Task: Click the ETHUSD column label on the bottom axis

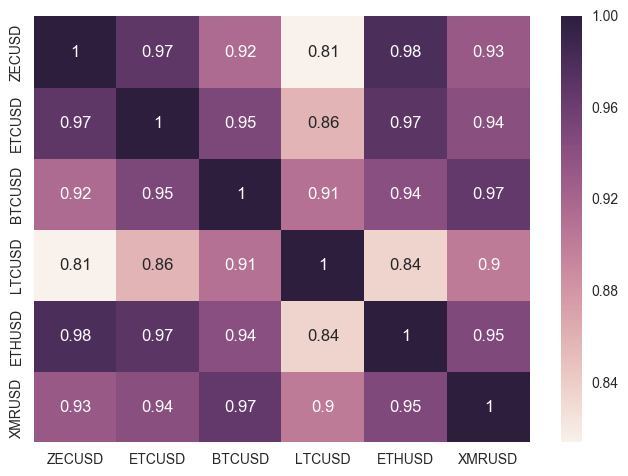Action: pyautogui.click(x=405, y=459)
